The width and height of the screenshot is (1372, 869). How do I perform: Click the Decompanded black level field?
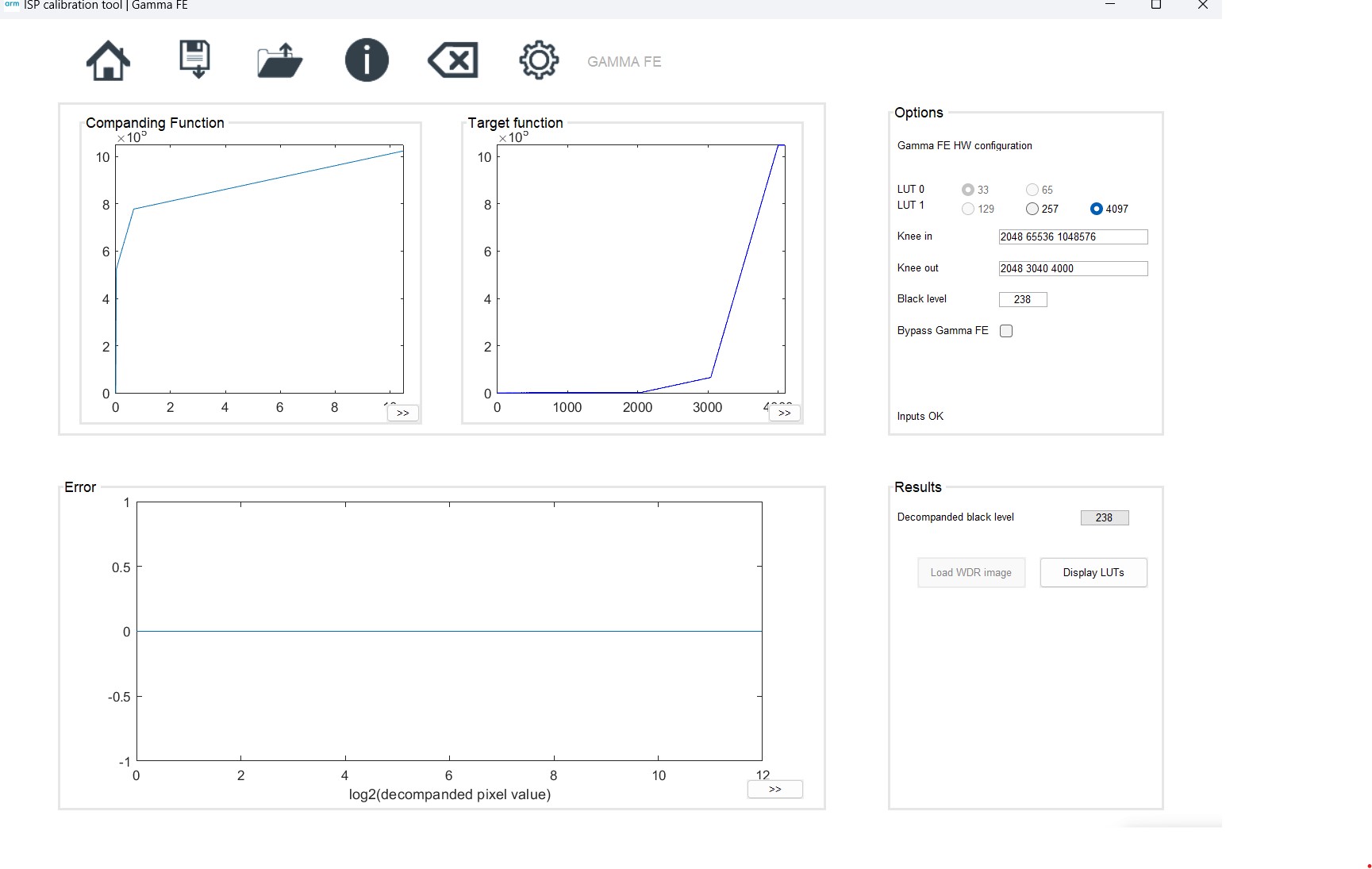click(x=1105, y=517)
